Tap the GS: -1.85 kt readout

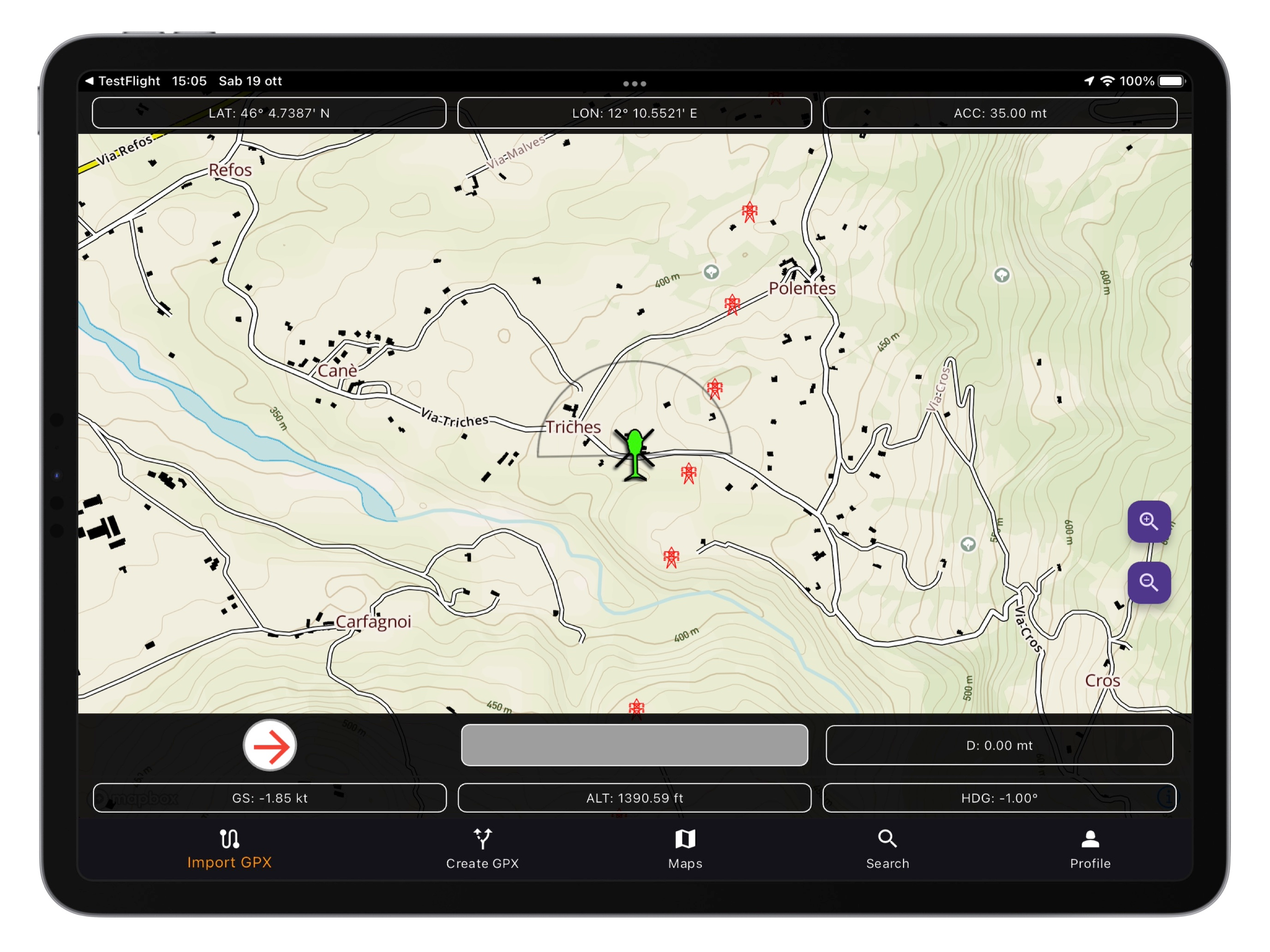pos(269,797)
